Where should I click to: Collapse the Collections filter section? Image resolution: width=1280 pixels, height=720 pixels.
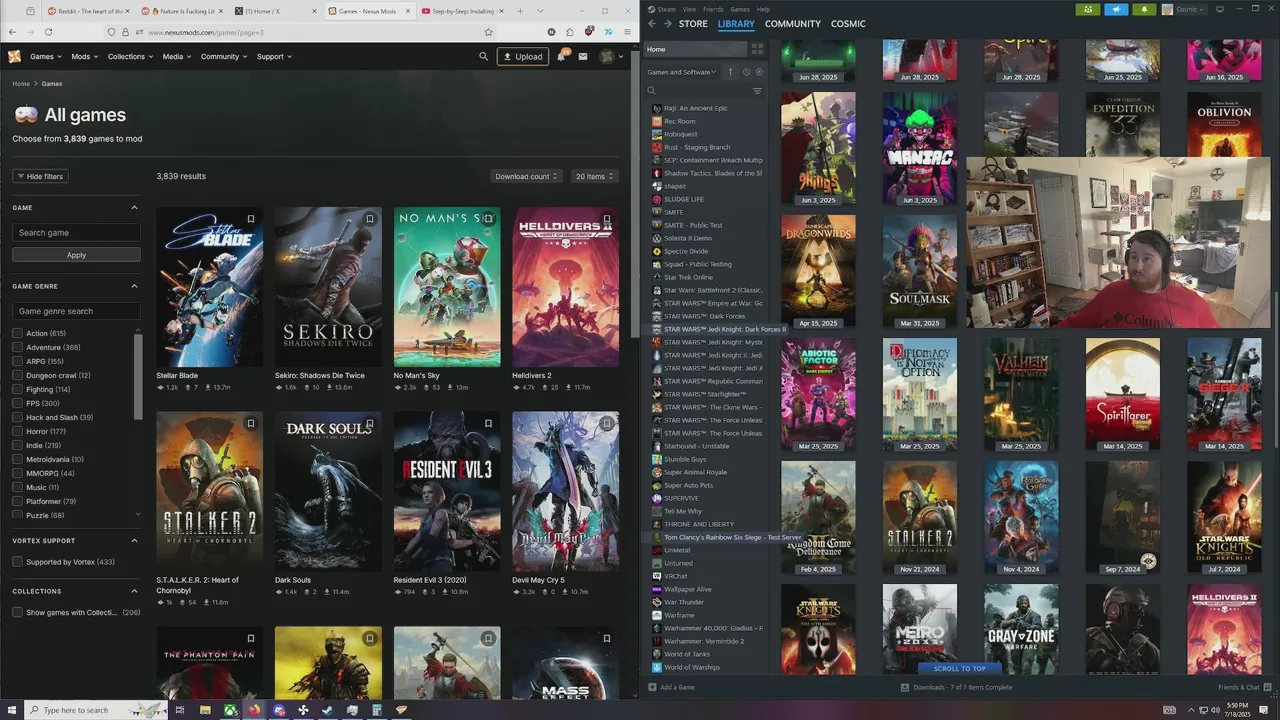(x=134, y=591)
